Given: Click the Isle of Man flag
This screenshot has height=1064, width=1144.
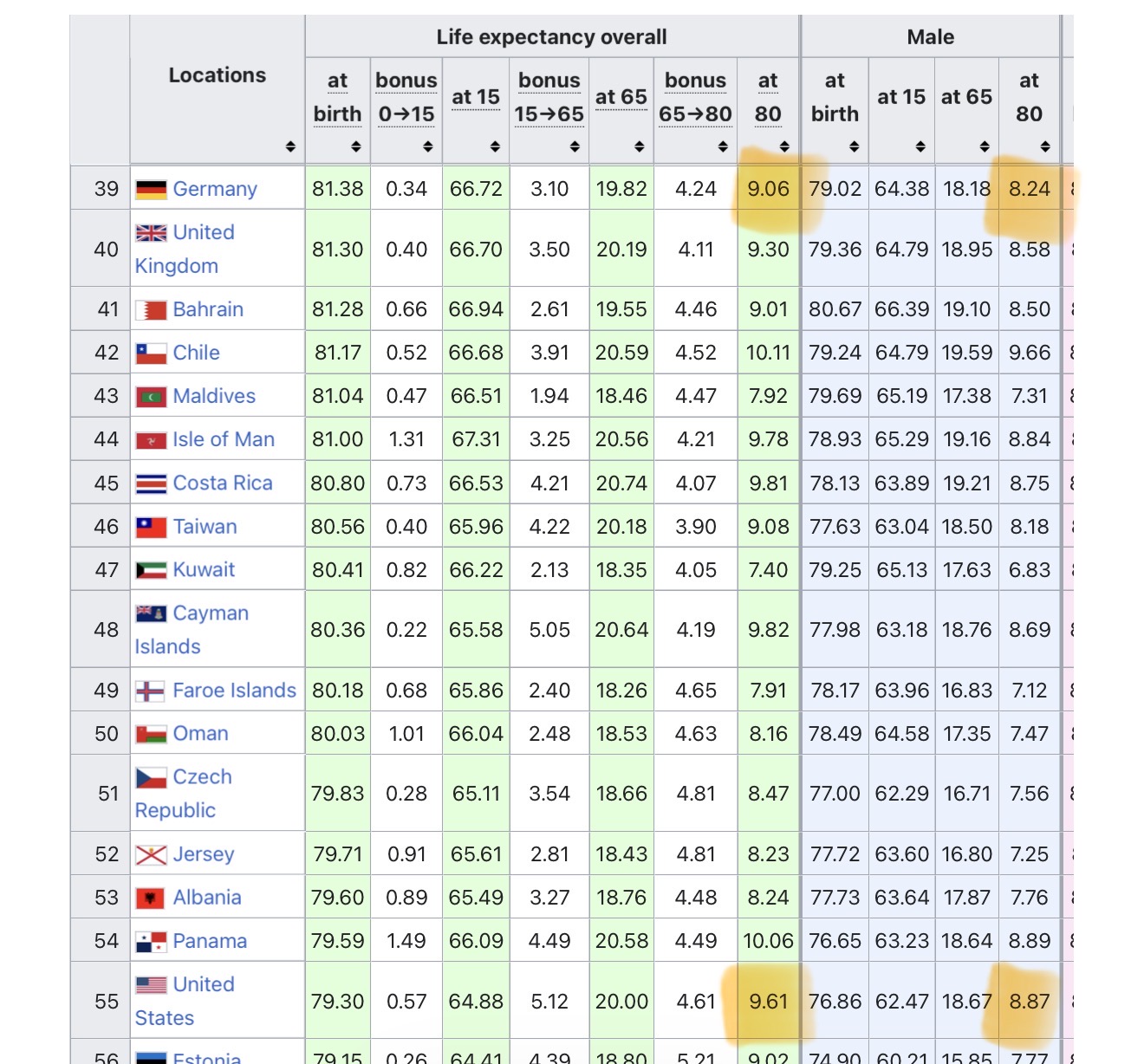Looking at the screenshot, I should point(151,440).
